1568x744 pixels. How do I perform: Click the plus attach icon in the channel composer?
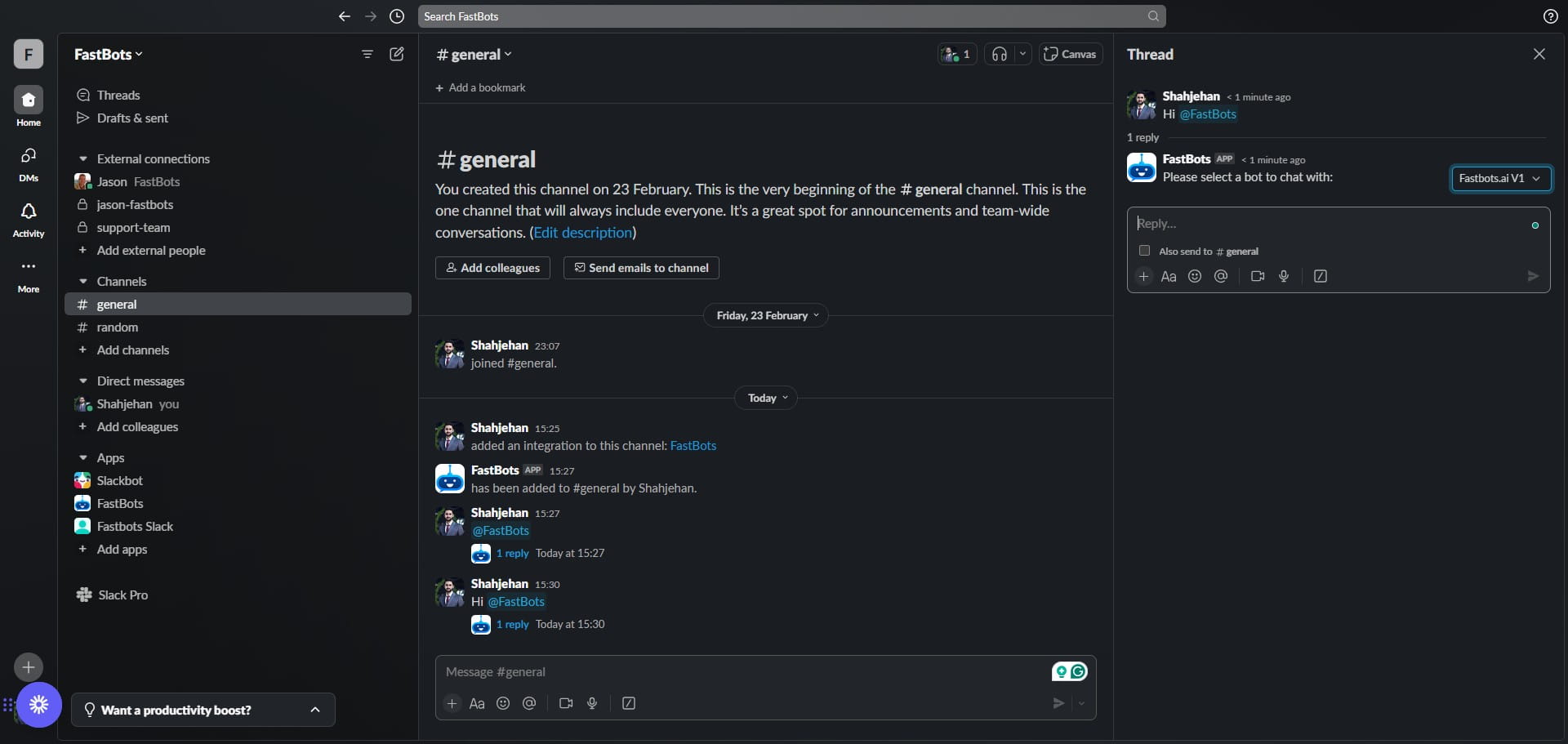[452, 703]
